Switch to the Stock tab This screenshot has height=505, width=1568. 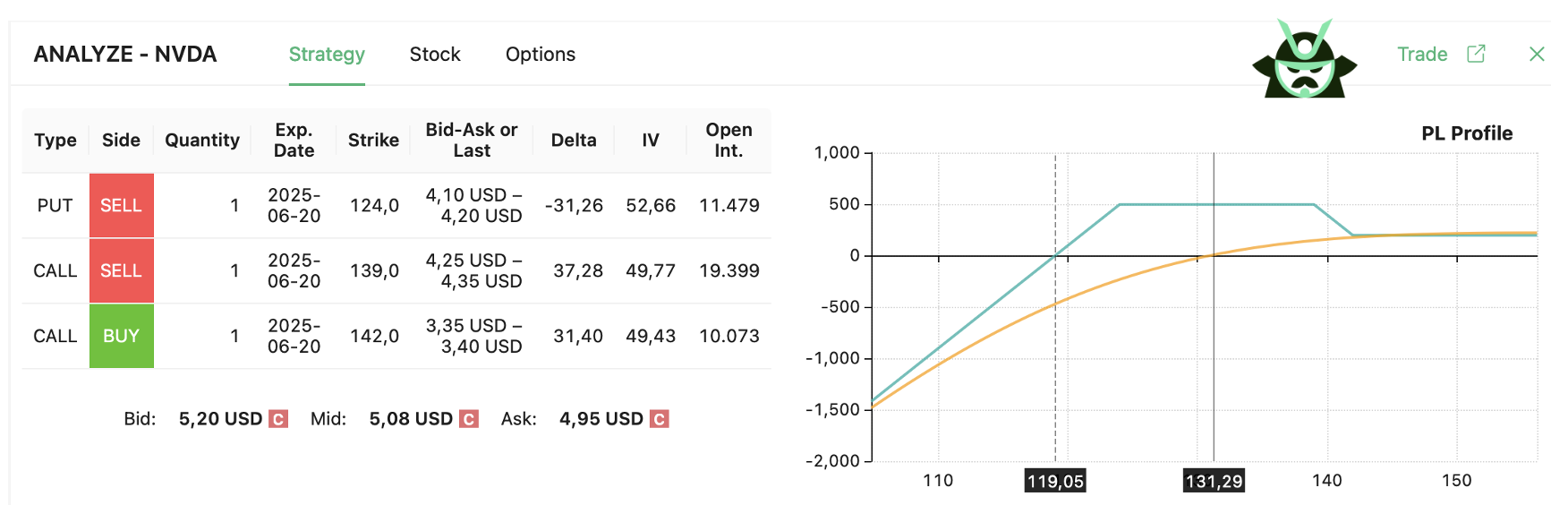pyautogui.click(x=435, y=55)
